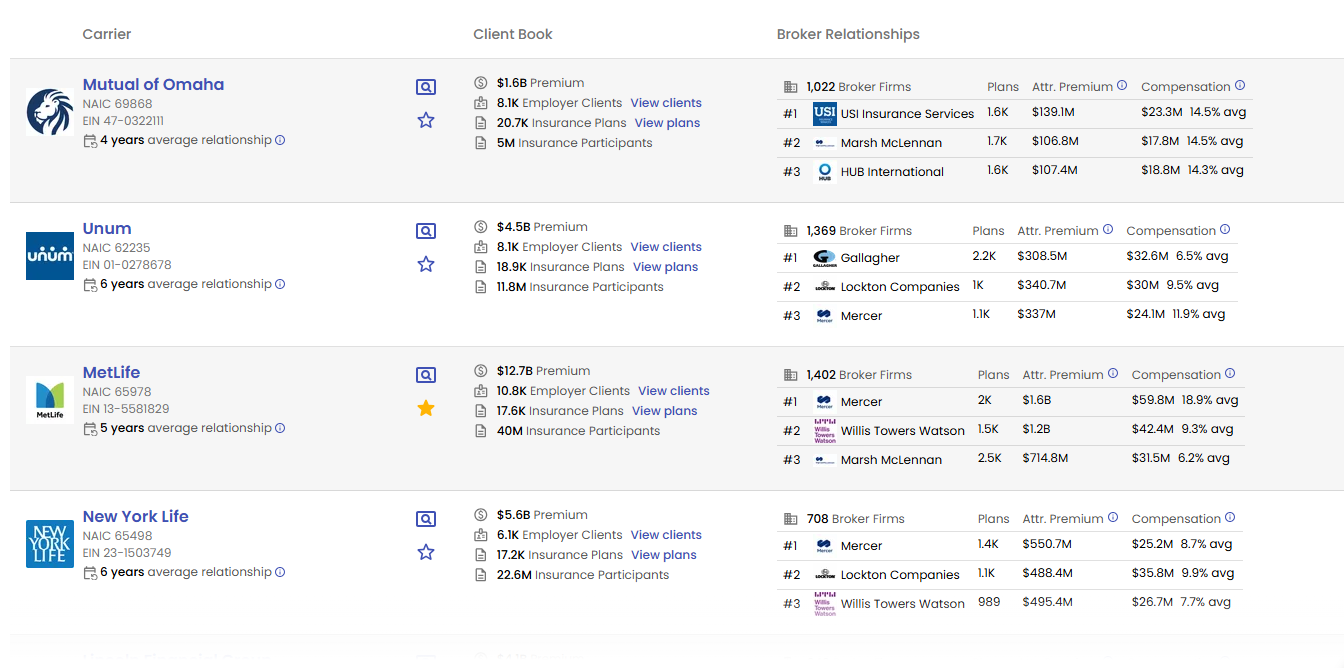
Task: Select Gallagher broker under Unum
Action: click(870, 258)
